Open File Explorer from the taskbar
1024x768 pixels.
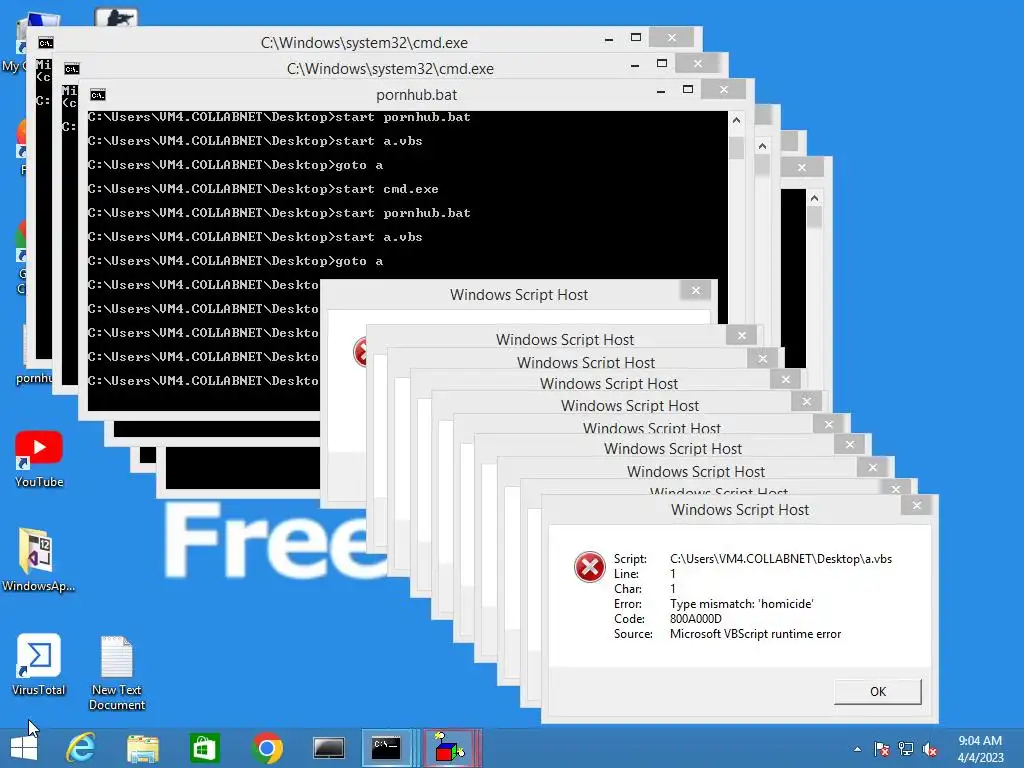click(142, 748)
